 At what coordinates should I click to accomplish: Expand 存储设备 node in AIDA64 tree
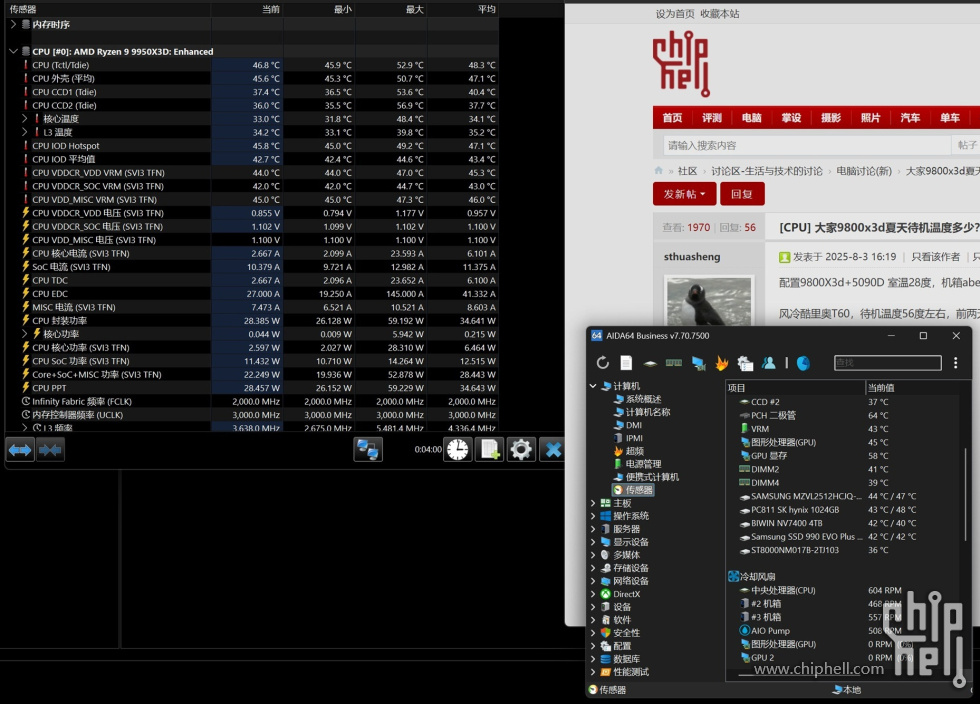pyautogui.click(x=593, y=568)
